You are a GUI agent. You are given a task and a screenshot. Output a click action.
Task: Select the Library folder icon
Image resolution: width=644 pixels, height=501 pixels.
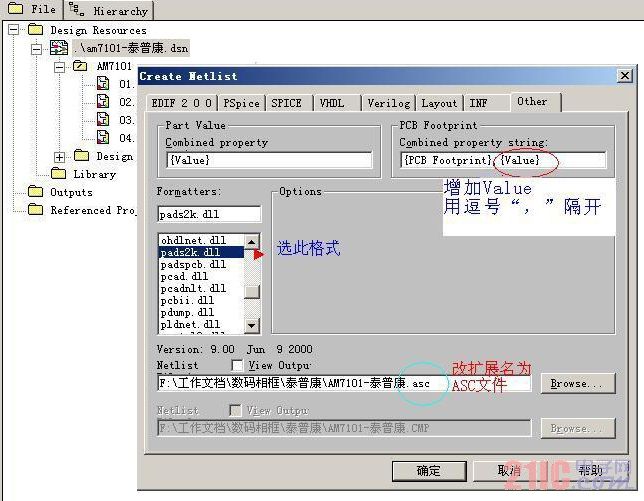58,174
